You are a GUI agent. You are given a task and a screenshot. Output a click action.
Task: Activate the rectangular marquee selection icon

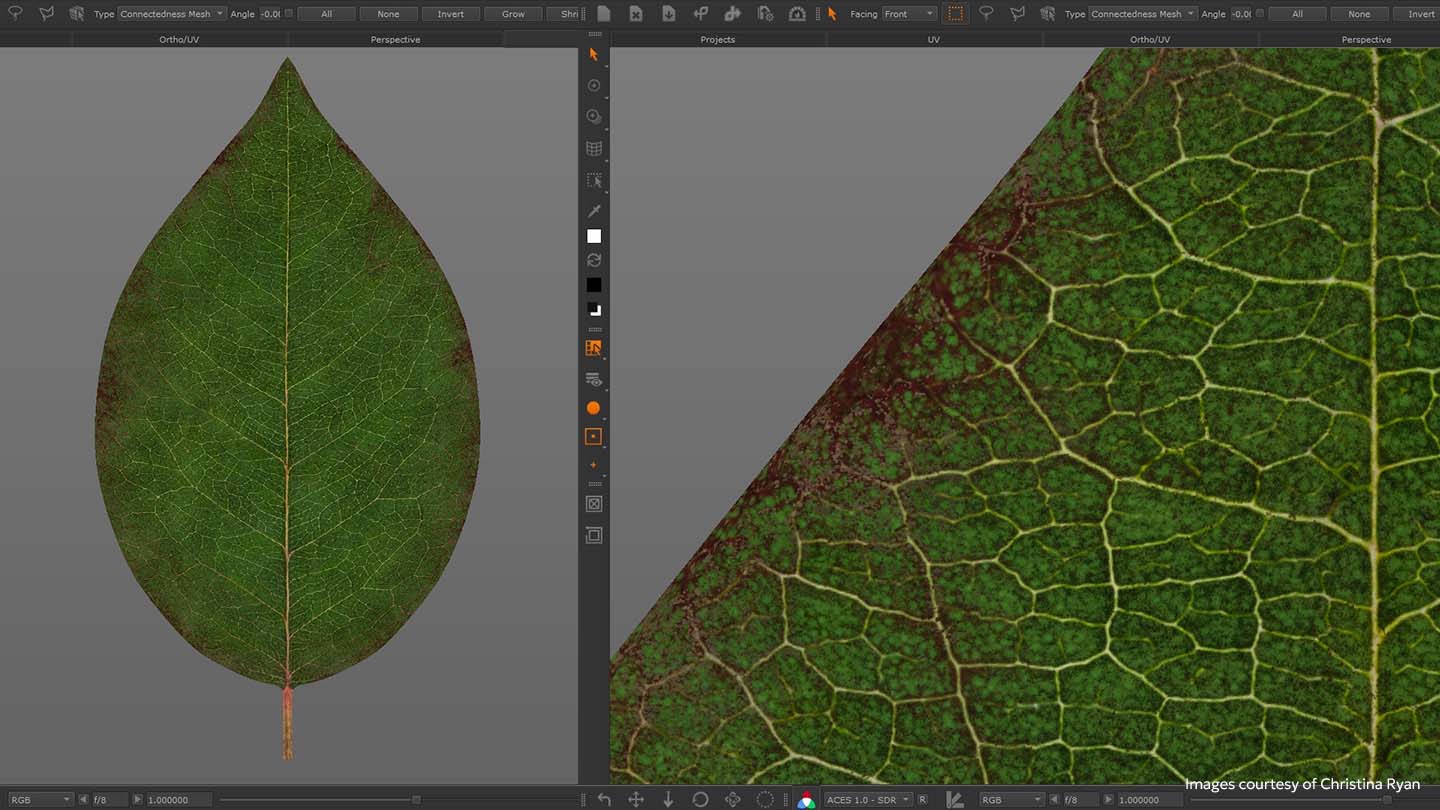[955, 13]
